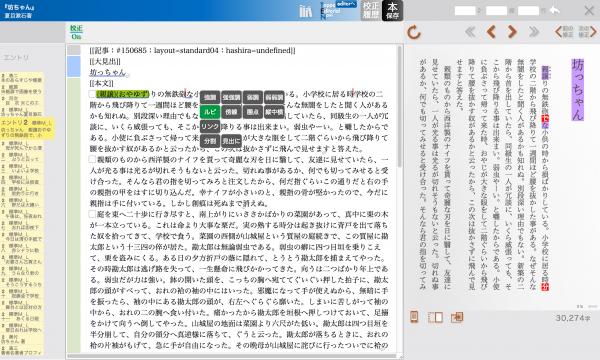Switch to the two-page spread view

(x=435, y=317)
